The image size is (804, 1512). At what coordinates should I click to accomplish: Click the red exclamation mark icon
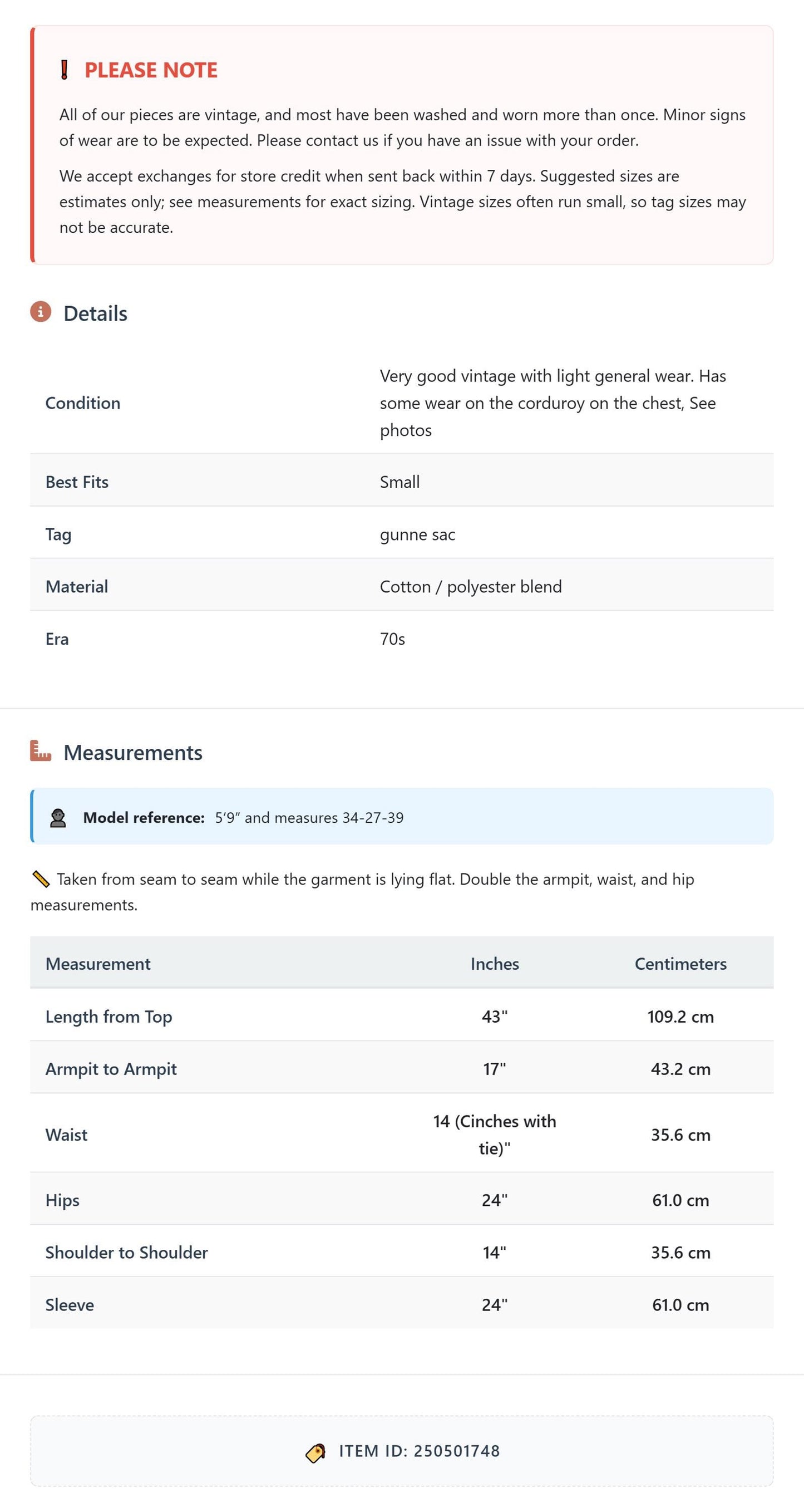point(65,70)
